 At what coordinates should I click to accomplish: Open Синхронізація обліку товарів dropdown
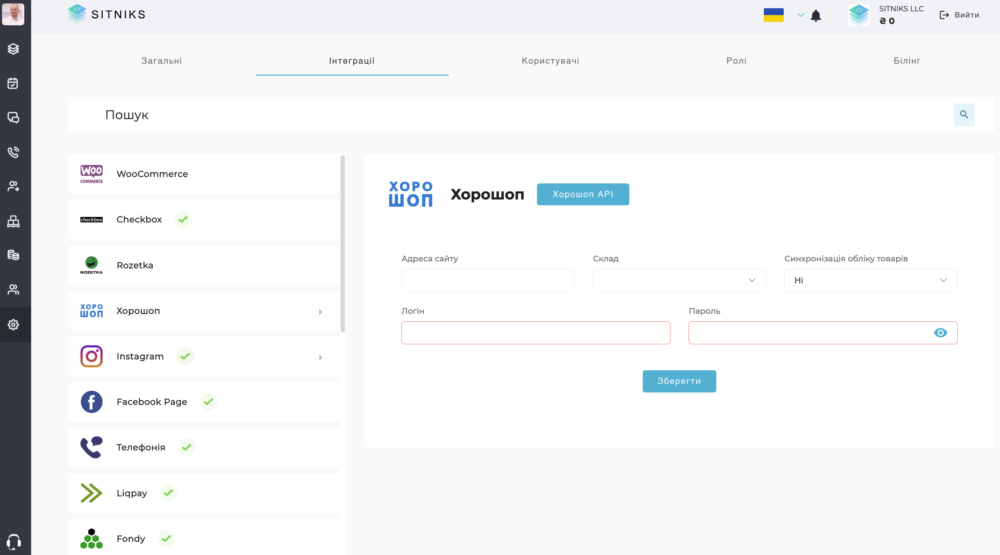click(x=871, y=280)
